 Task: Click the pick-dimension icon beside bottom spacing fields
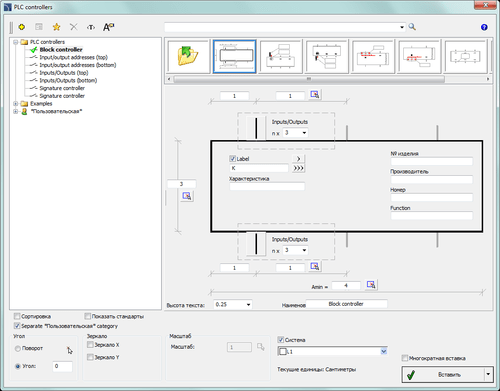coord(315,266)
